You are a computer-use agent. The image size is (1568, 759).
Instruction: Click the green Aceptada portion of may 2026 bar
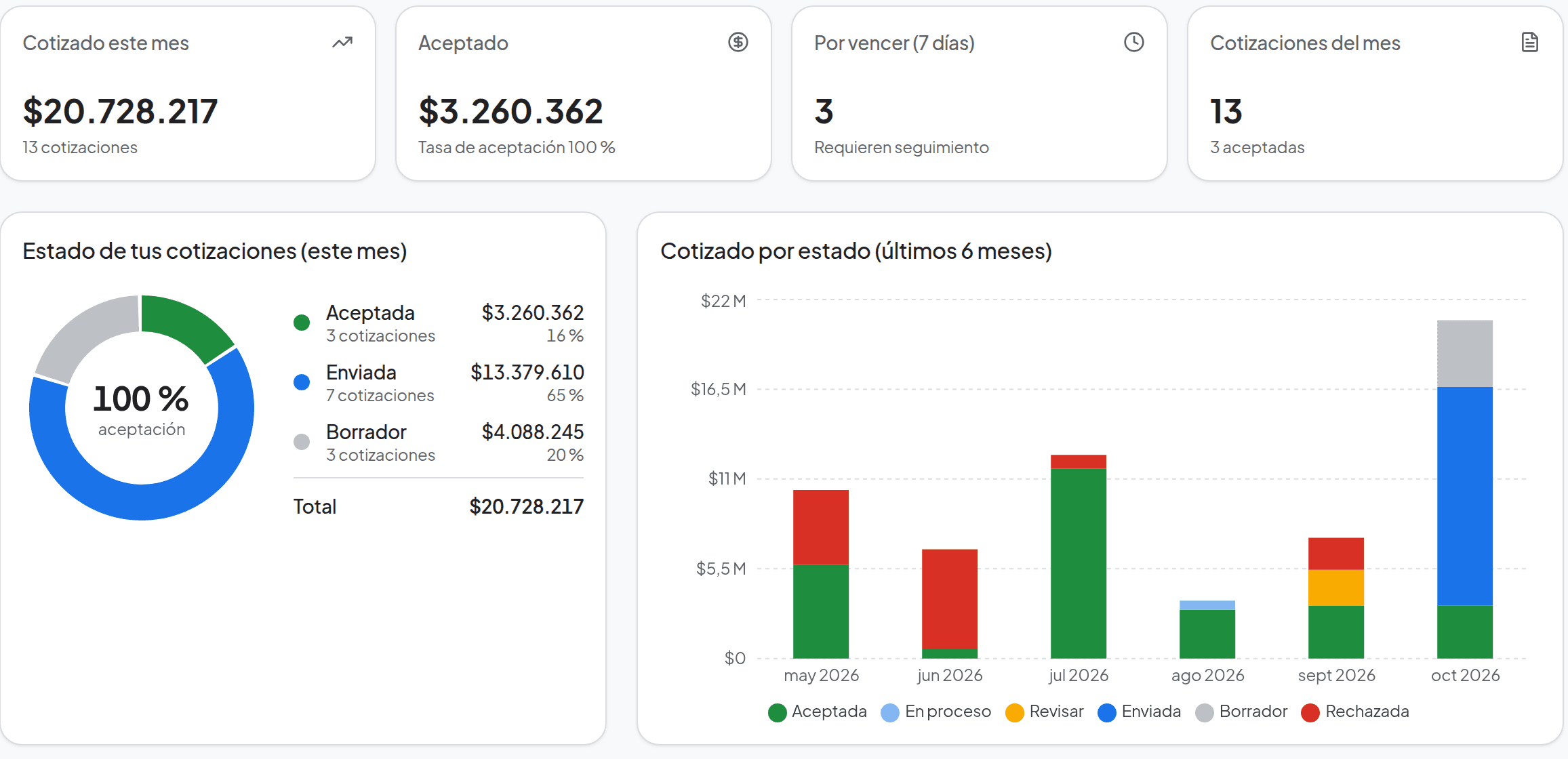(821, 611)
